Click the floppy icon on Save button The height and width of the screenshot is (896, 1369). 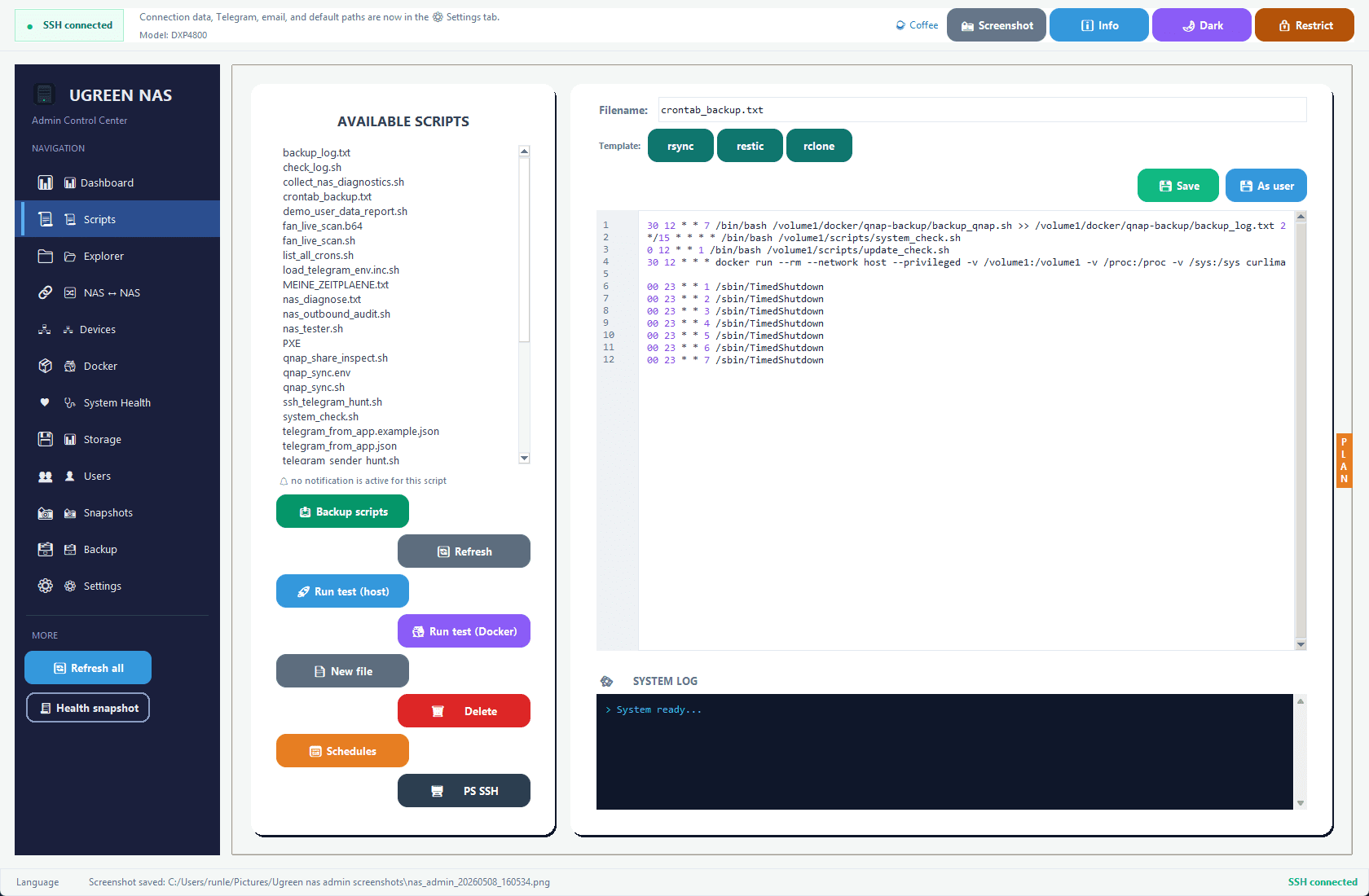(x=1165, y=186)
